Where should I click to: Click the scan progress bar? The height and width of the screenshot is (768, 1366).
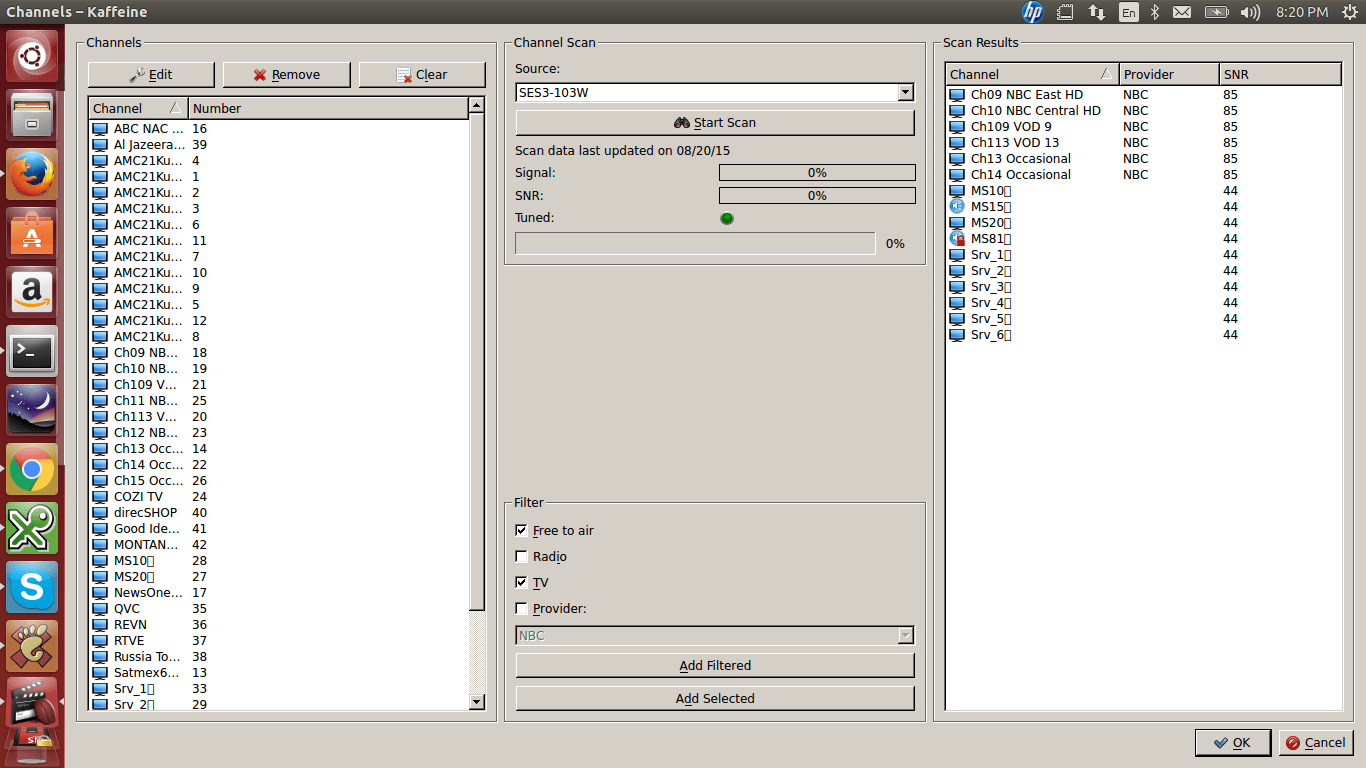tap(695, 243)
